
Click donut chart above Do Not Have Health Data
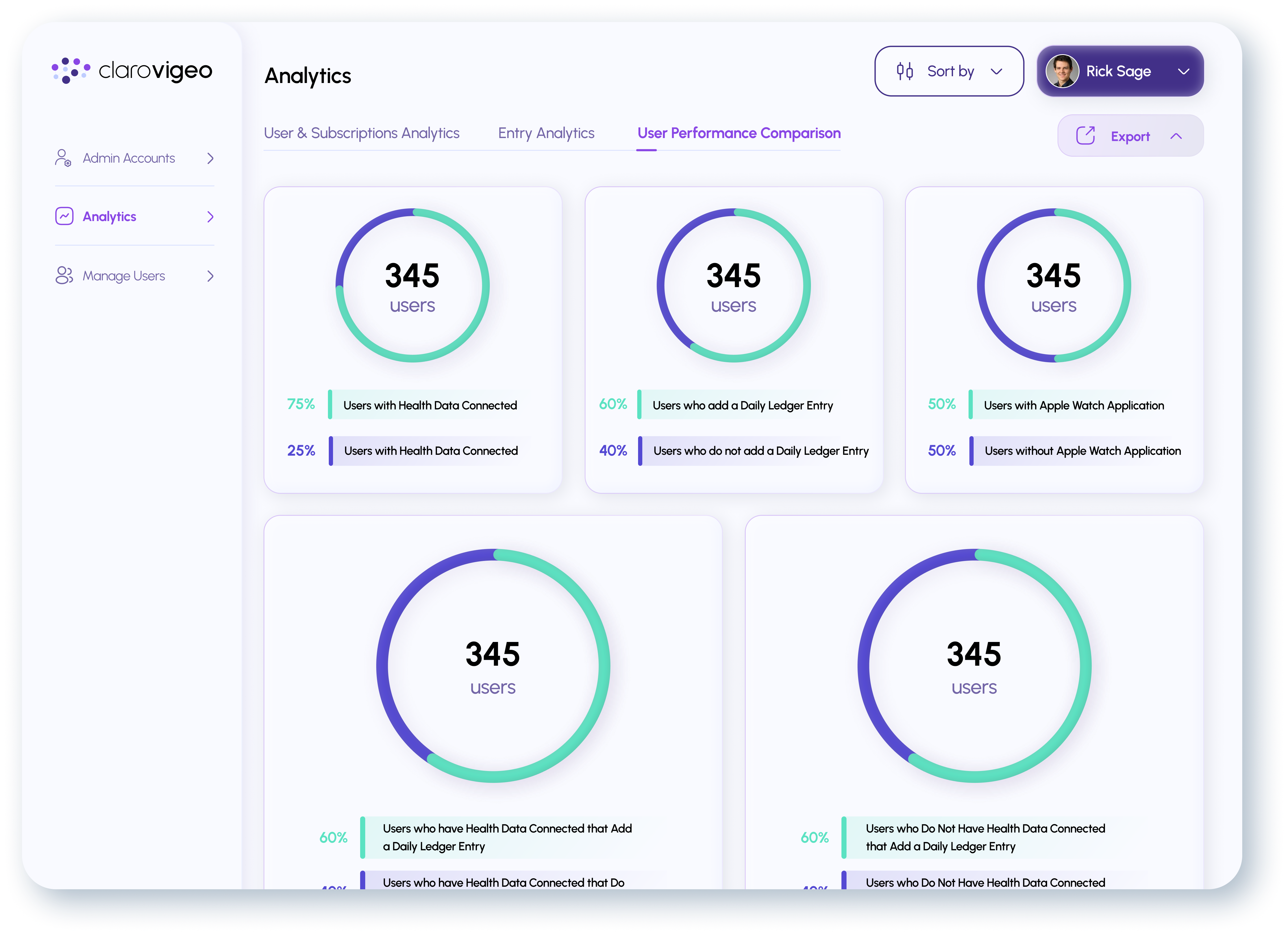tap(974, 665)
